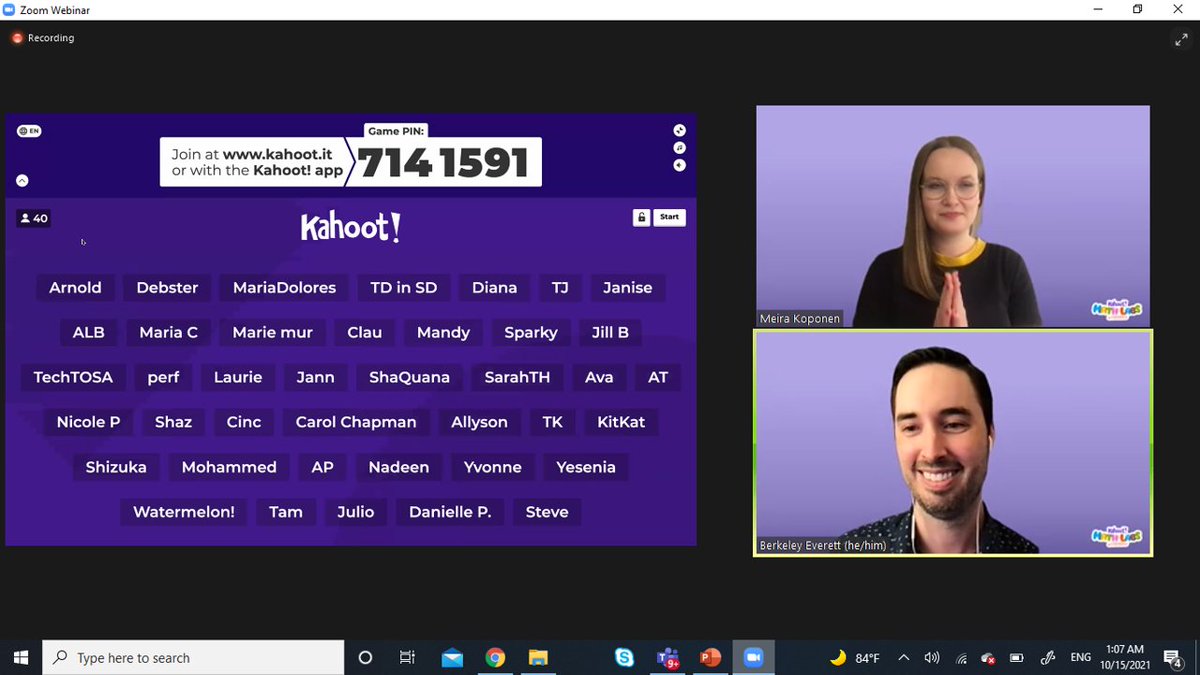
Task: Click Meira Koponen's video tile
Action: click(x=953, y=216)
